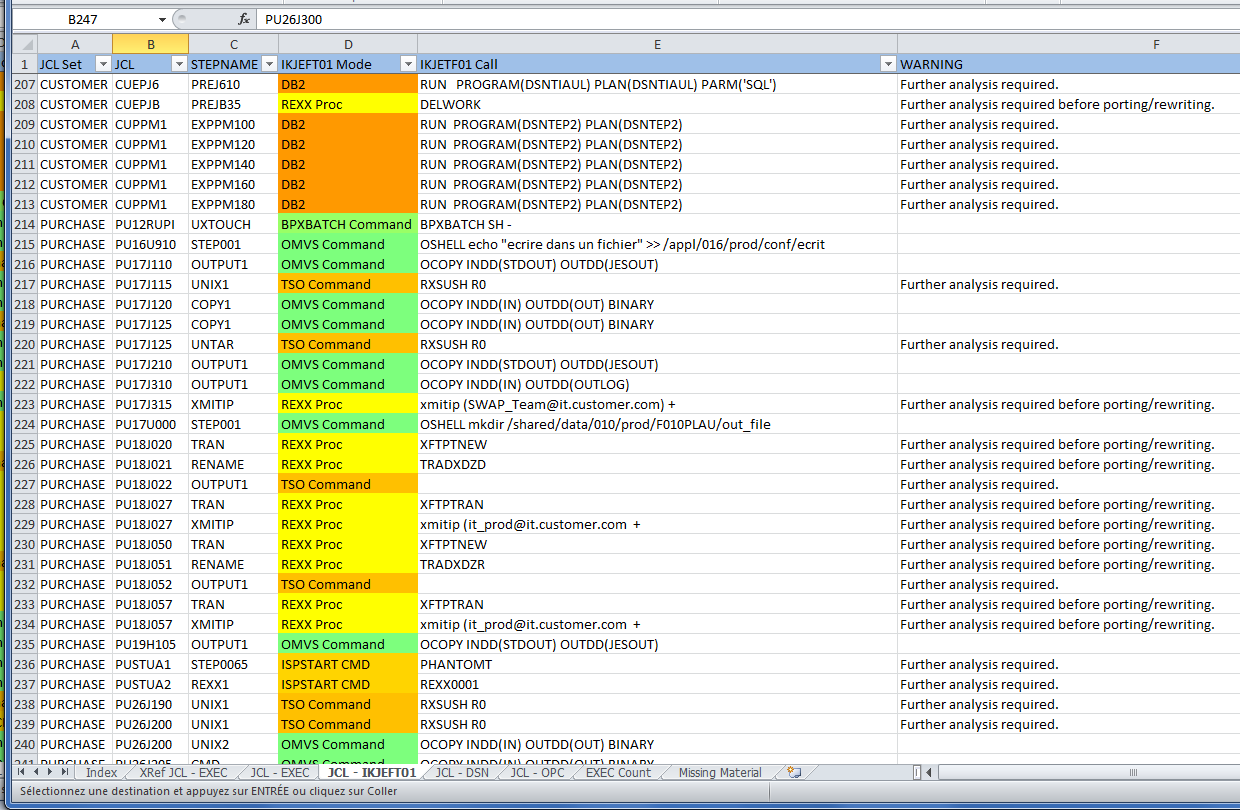This screenshot has width=1240, height=810.
Task: Switch to the XRef JCL - EXEC tab
Action: [183, 772]
